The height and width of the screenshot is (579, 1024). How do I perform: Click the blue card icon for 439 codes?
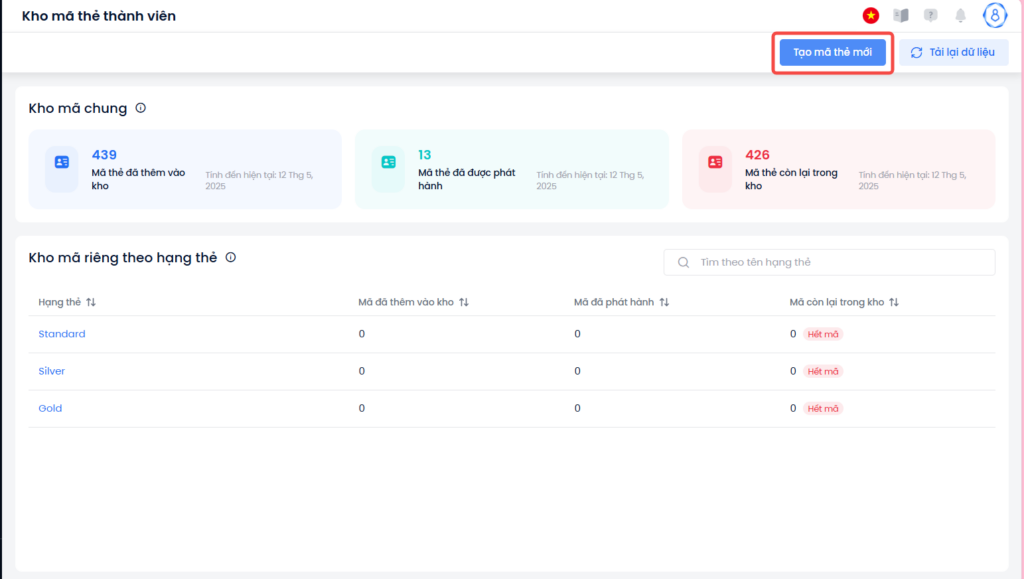tap(61, 162)
